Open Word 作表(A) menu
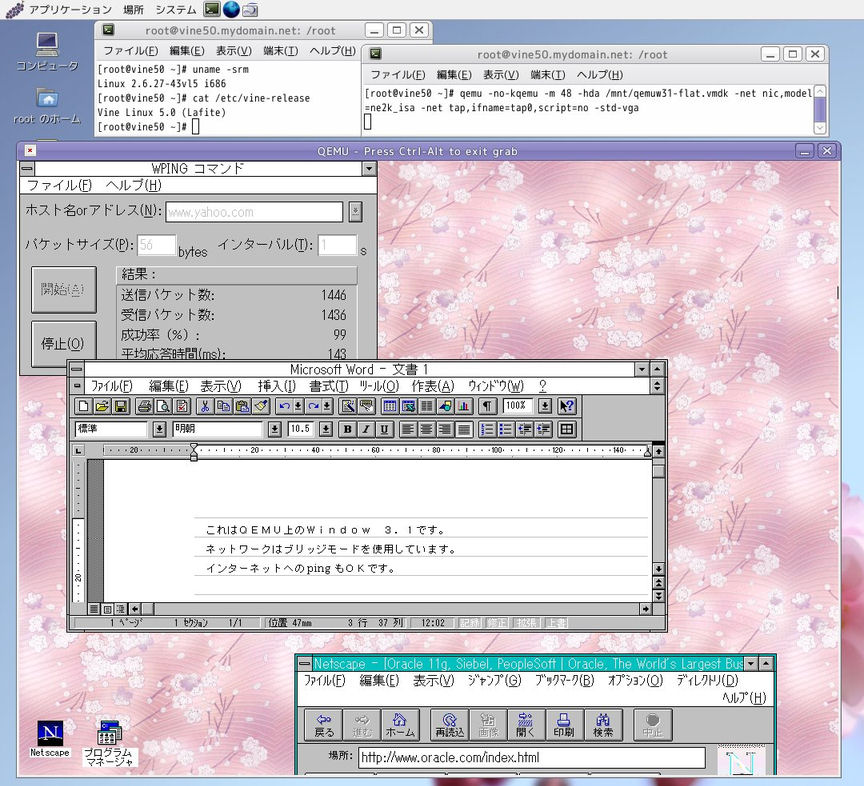864x786 pixels. click(433, 386)
